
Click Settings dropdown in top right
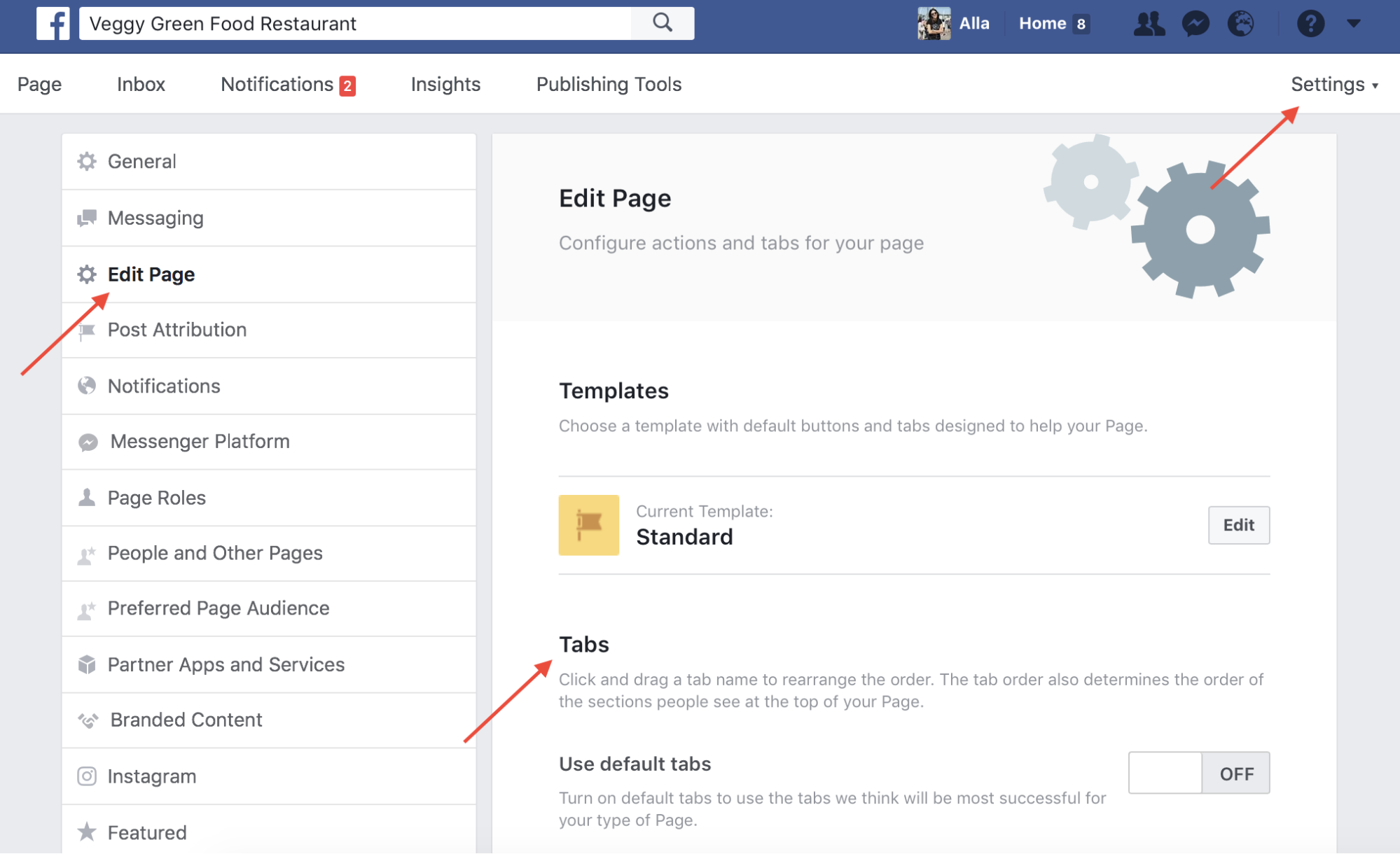point(1335,84)
